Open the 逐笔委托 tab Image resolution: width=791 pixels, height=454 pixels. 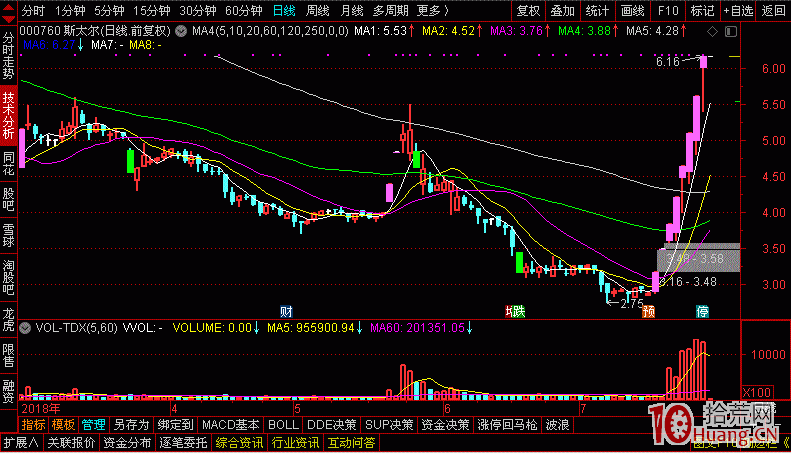[183, 443]
